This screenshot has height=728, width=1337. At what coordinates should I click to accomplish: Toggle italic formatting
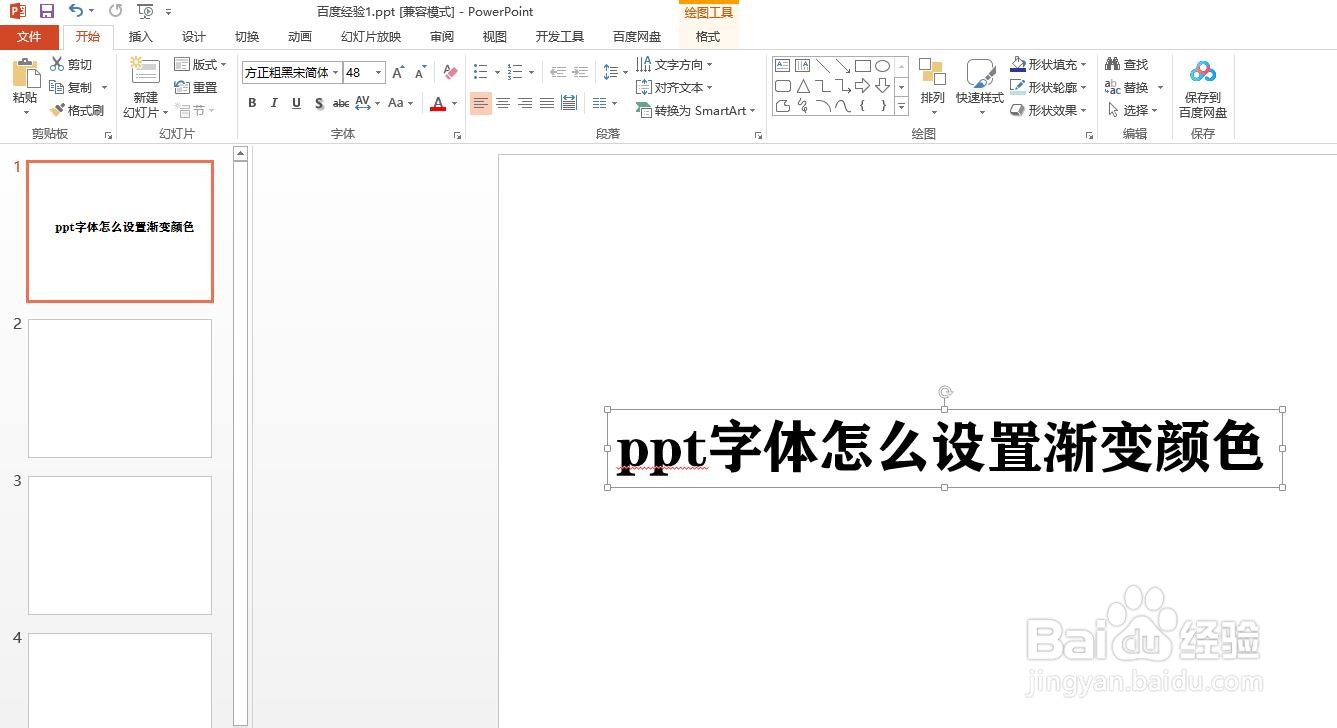click(x=274, y=103)
